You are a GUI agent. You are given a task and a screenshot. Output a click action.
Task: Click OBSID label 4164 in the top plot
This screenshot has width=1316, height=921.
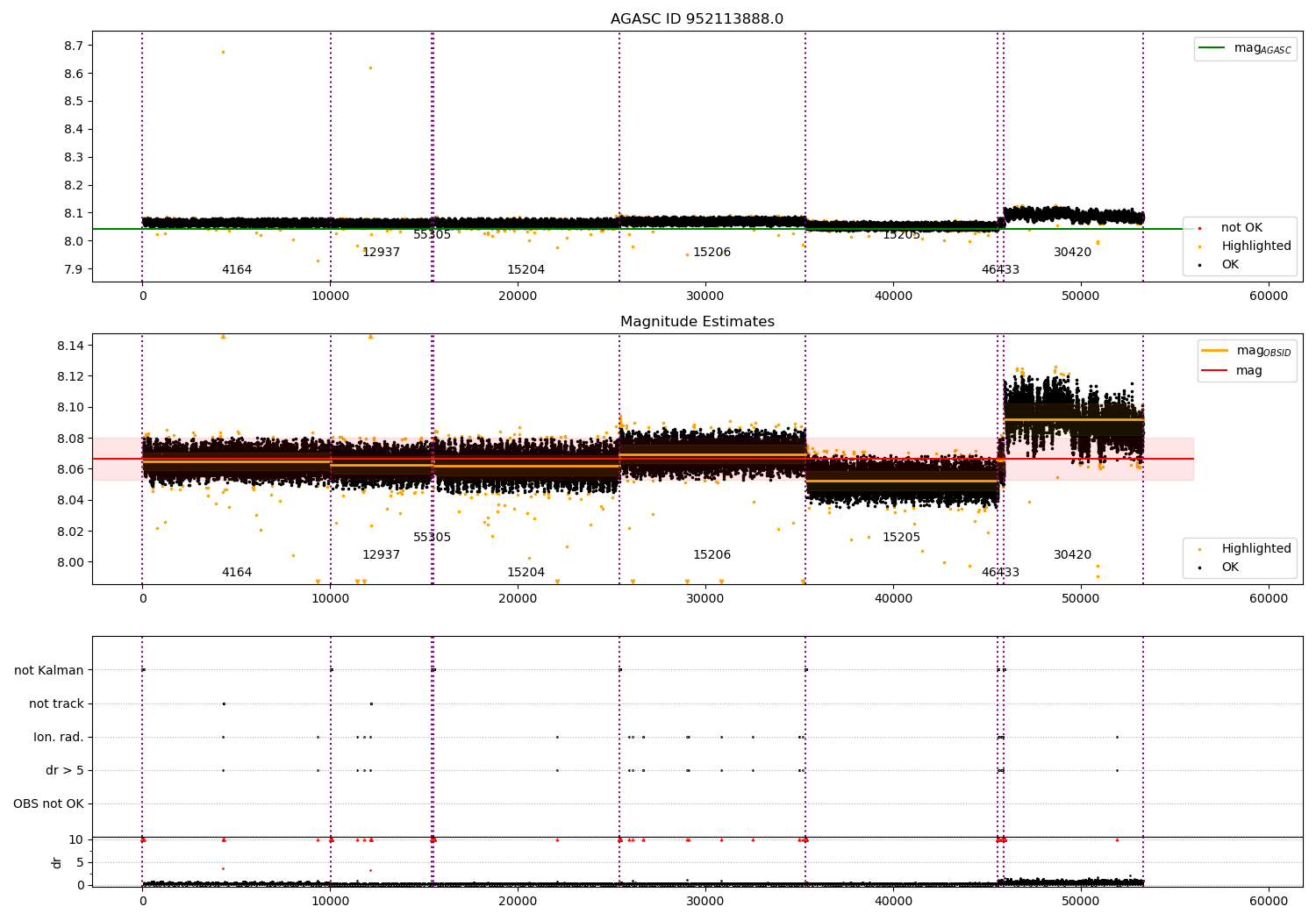[x=237, y=270]
